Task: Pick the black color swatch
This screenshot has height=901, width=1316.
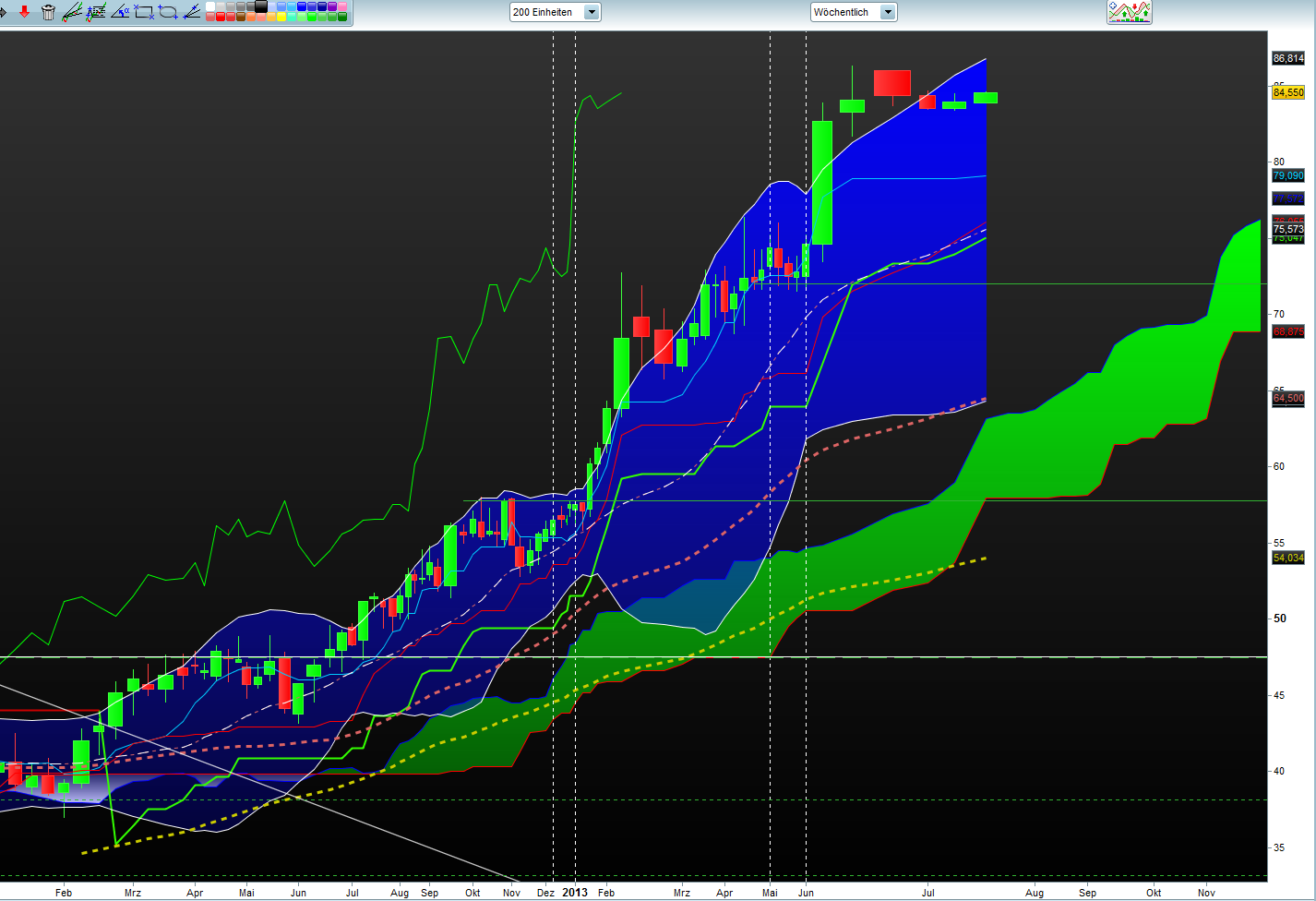Action: click(261, 6)
